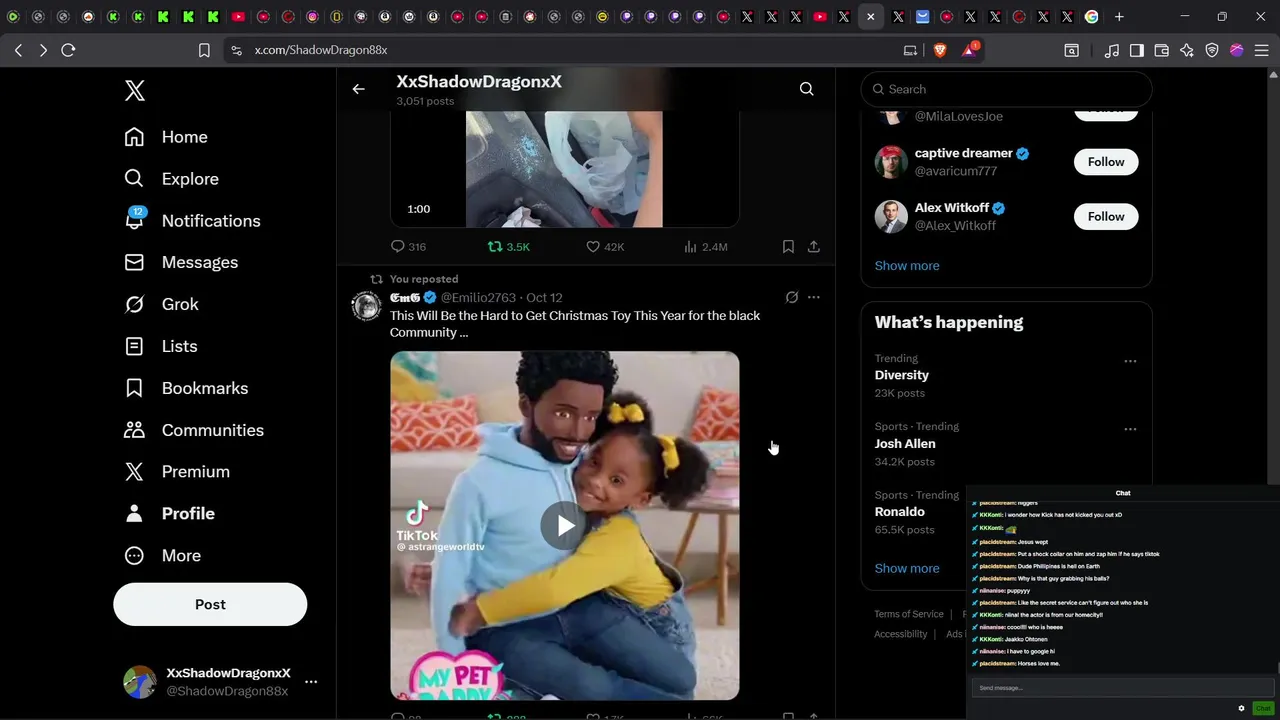View analytics of 2.4M views post
1280x720 pixels.
pyautogui.click(x=705, y=246)
